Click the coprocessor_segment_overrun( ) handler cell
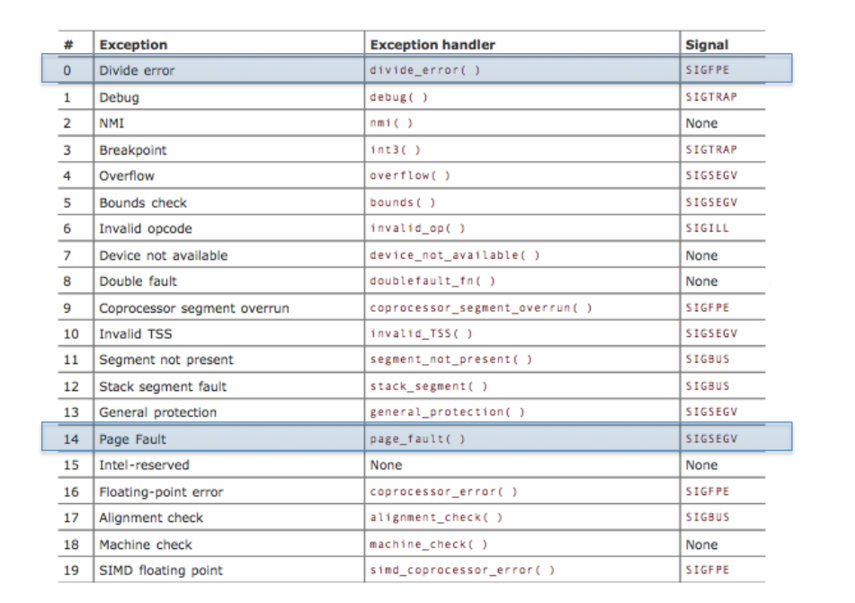This screenshot has height=603, width=855. coord(480,308)
